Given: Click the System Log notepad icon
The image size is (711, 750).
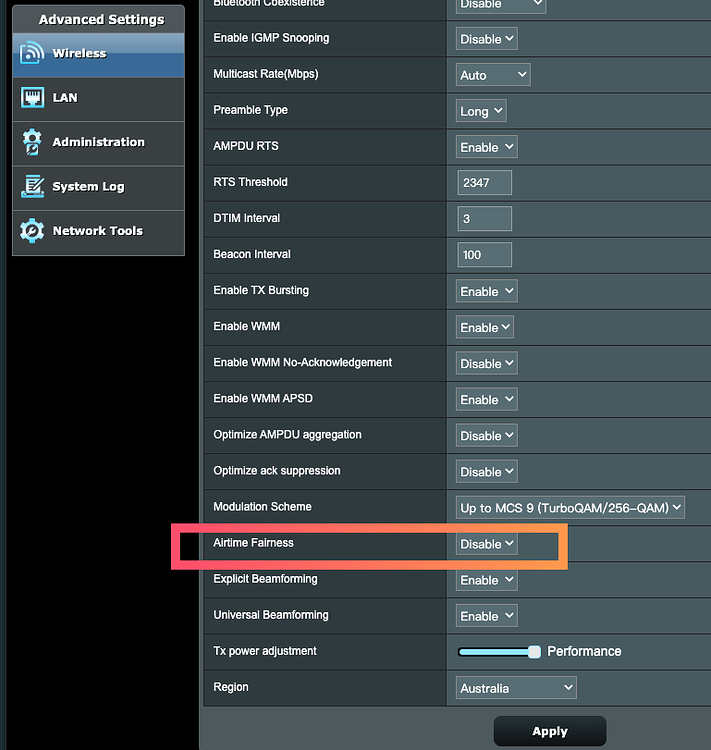Looking at the screenshot, I should click(x=32, y=186).
